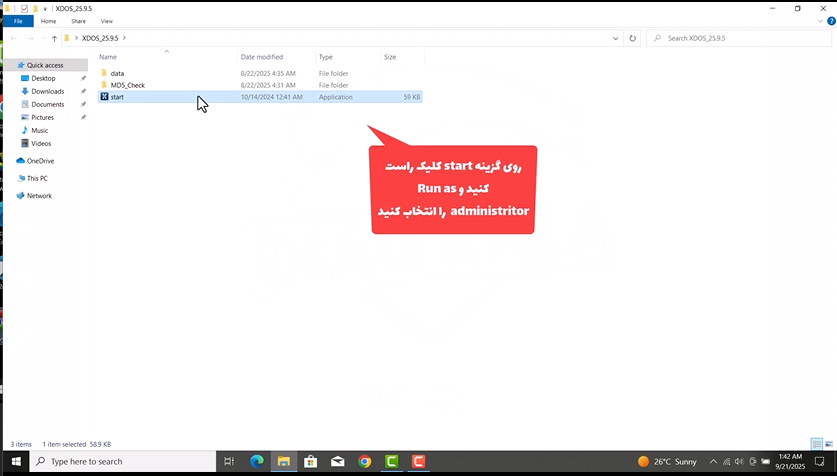
Task: Sort files by the Date modified column
Action: coord(262,57)
